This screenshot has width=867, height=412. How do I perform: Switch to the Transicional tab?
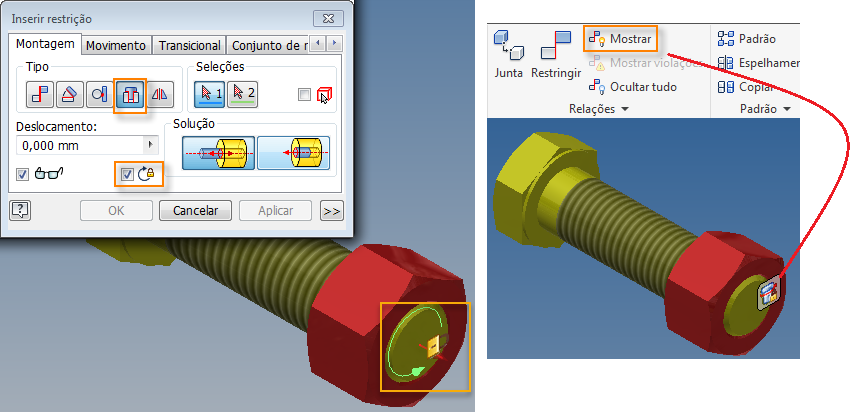pyautogui.click(x=190, y=45)
